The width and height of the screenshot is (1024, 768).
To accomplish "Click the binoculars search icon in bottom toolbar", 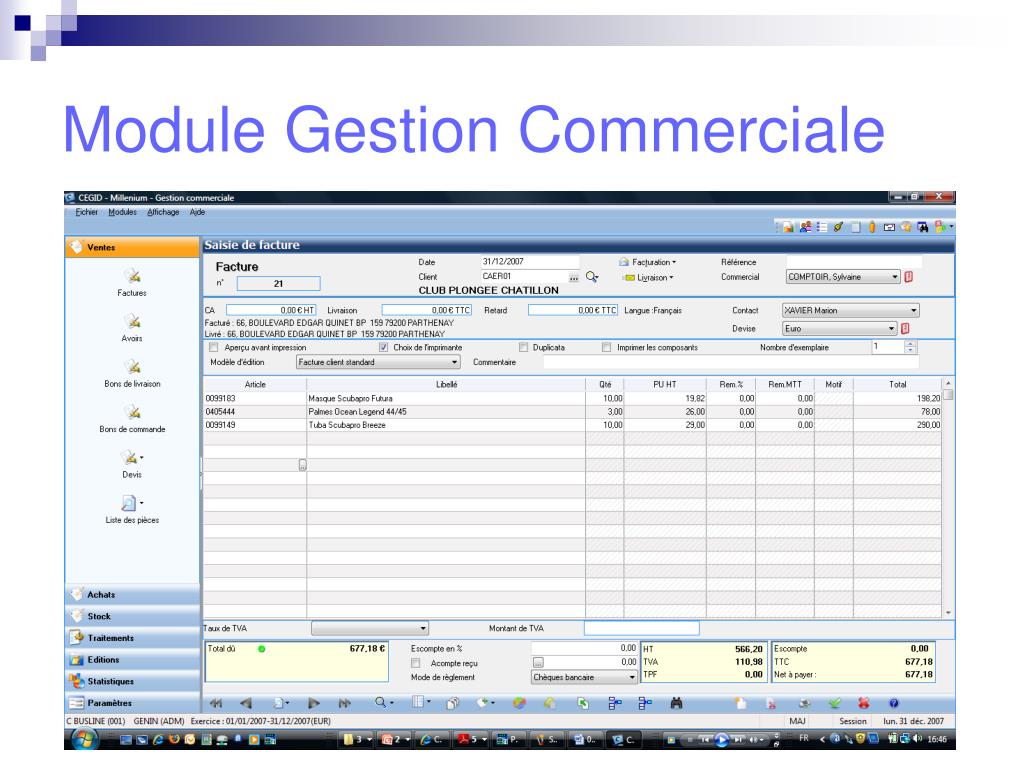I will point(677,703).
